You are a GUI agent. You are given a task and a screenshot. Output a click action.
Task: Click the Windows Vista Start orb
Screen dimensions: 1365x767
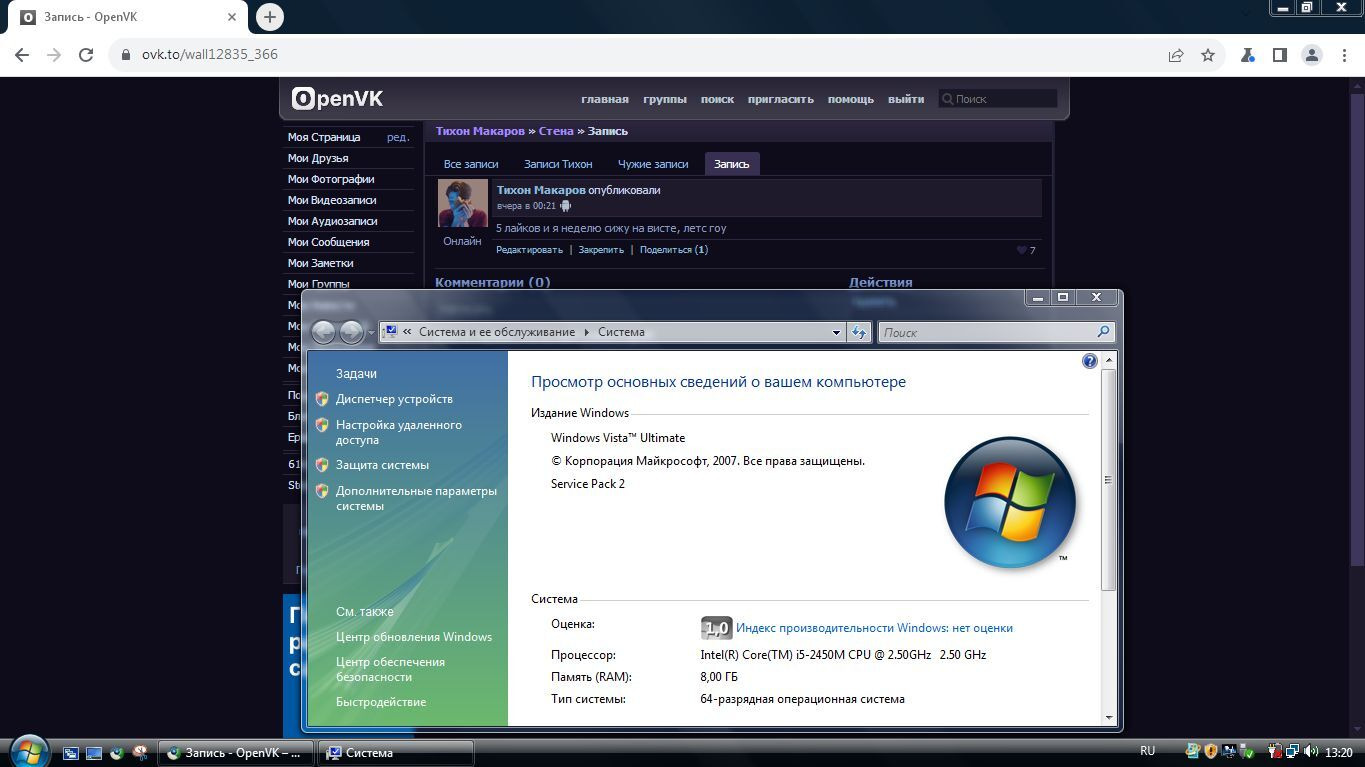pyautogui.click(x=28, y=751)
